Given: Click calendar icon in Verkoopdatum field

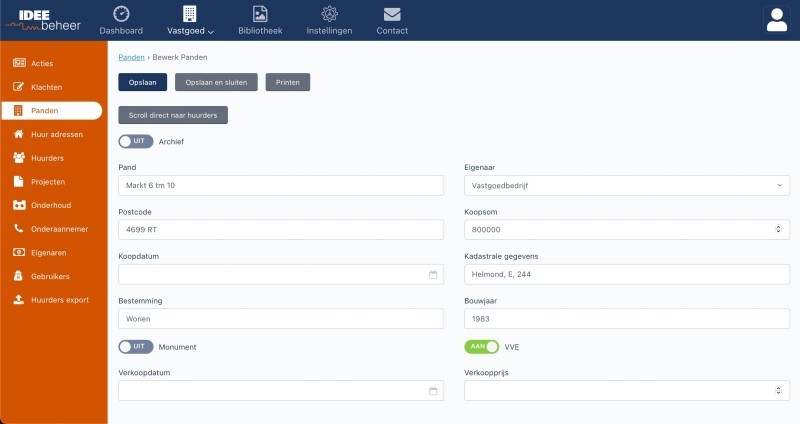Looking at the screenshot, I should (x=433, y=391).
